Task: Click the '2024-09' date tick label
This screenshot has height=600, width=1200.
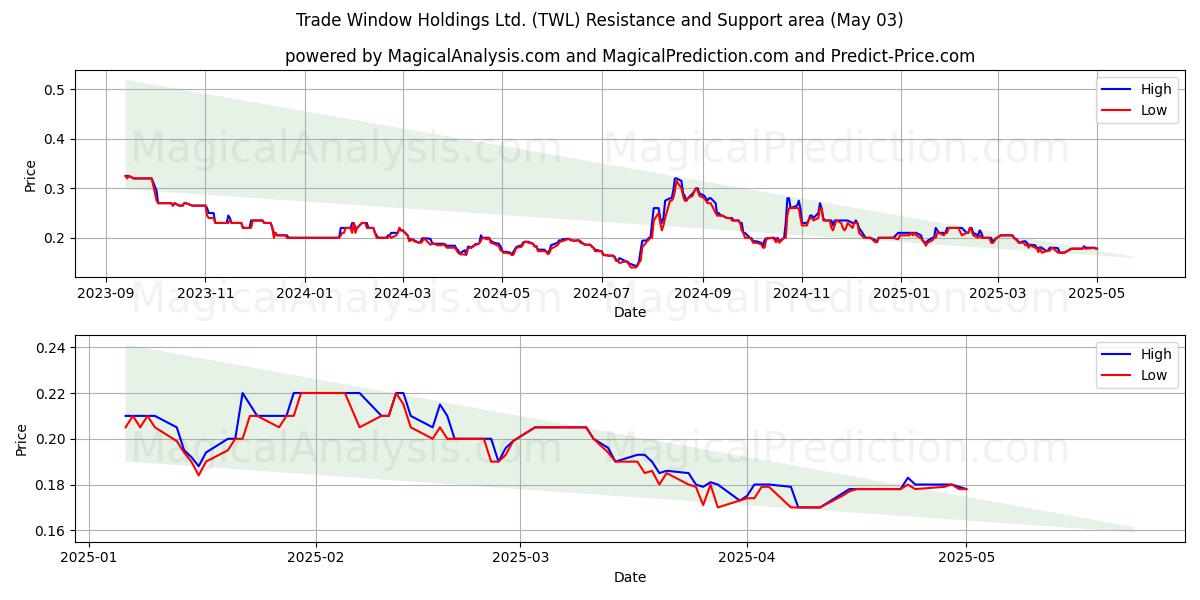Action: (x=702, y=294)
